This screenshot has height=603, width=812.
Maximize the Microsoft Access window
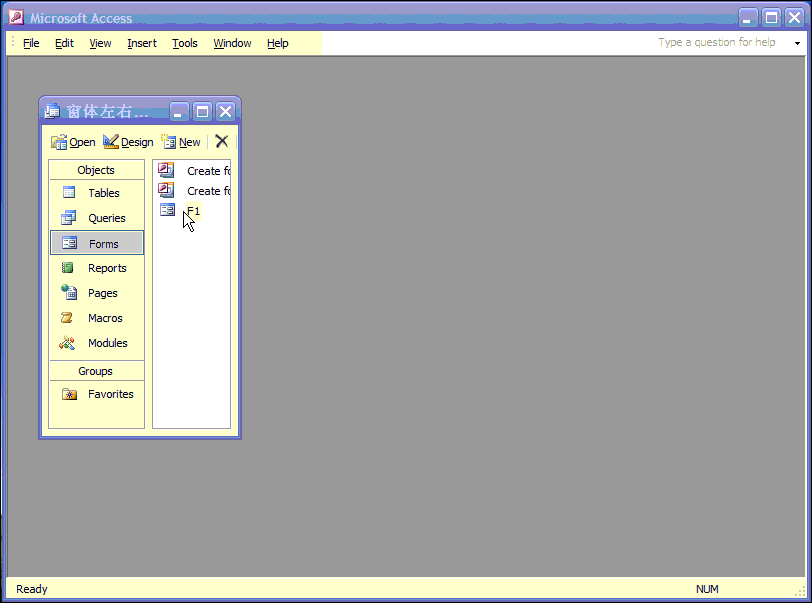pyautogui.click(x=771, y=18)
